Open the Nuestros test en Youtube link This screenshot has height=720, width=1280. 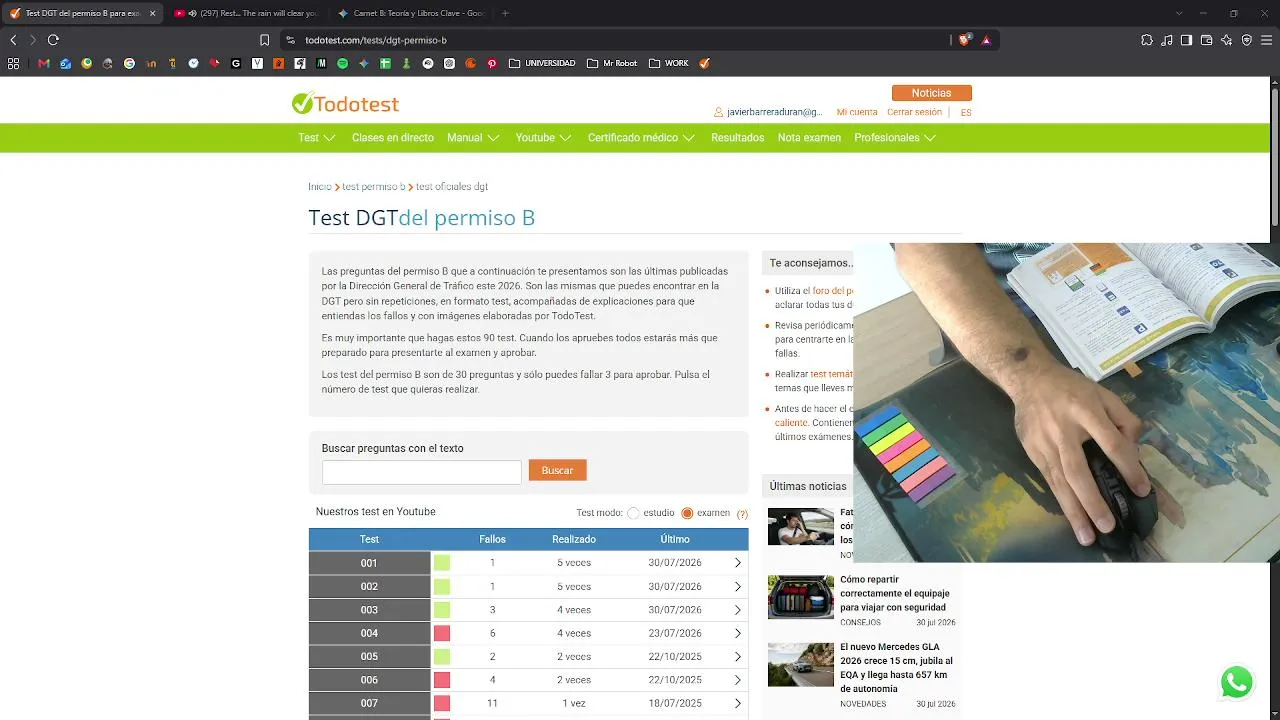(x=376, y=512)
